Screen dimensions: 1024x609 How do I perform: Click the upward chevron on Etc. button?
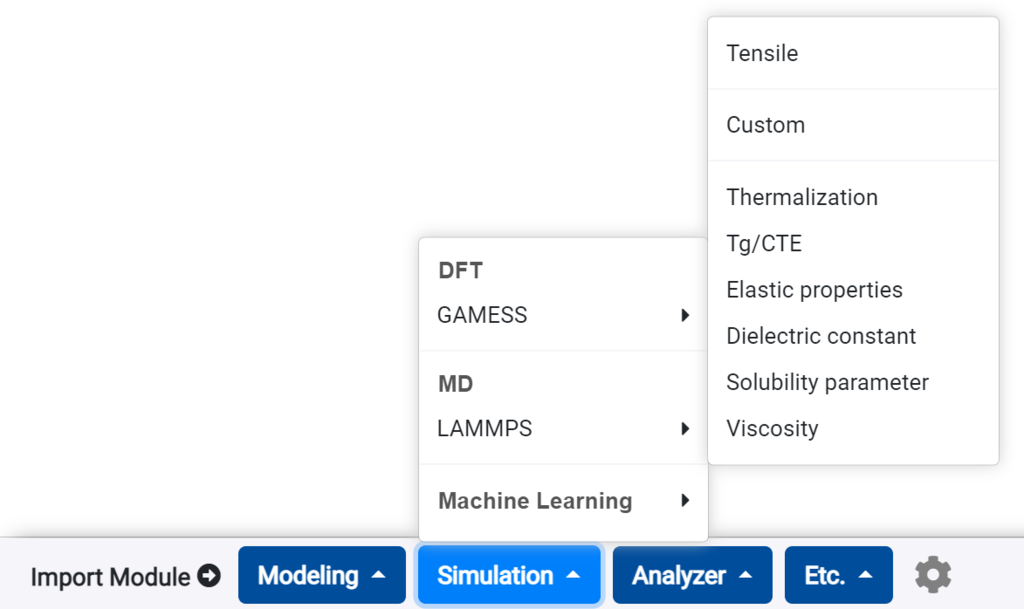click(866, 575)
